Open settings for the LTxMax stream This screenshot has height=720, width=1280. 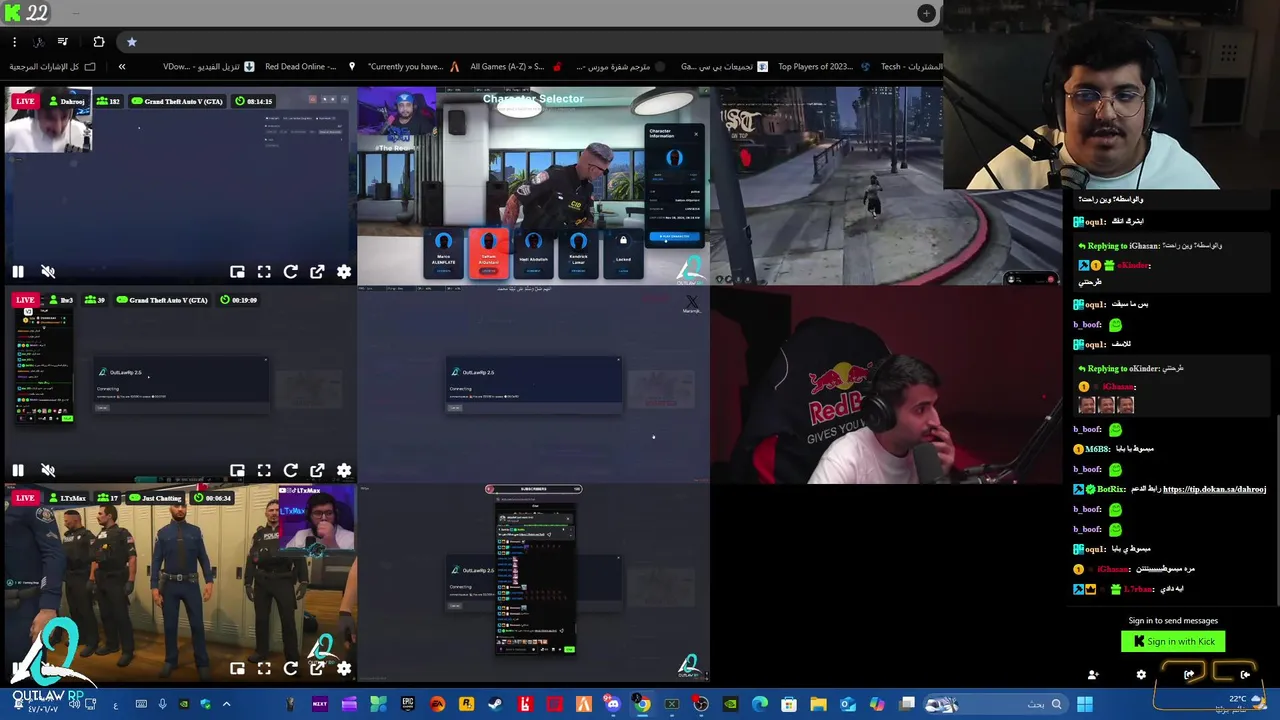344,668
